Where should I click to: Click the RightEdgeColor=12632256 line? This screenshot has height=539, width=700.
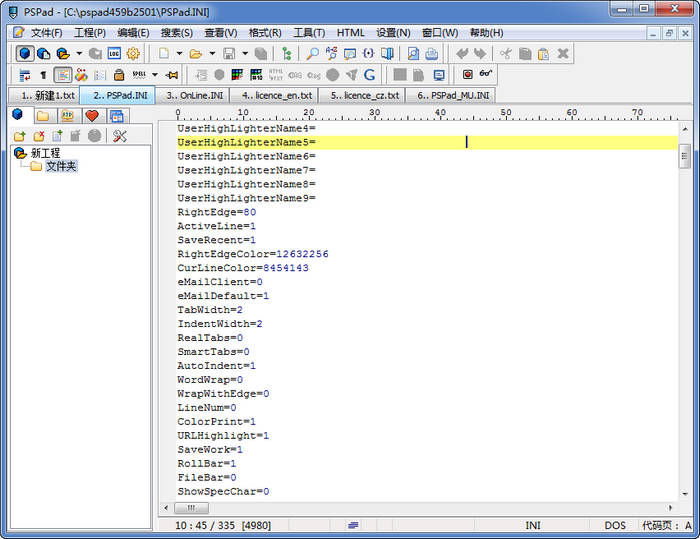(x=253, y=254)
